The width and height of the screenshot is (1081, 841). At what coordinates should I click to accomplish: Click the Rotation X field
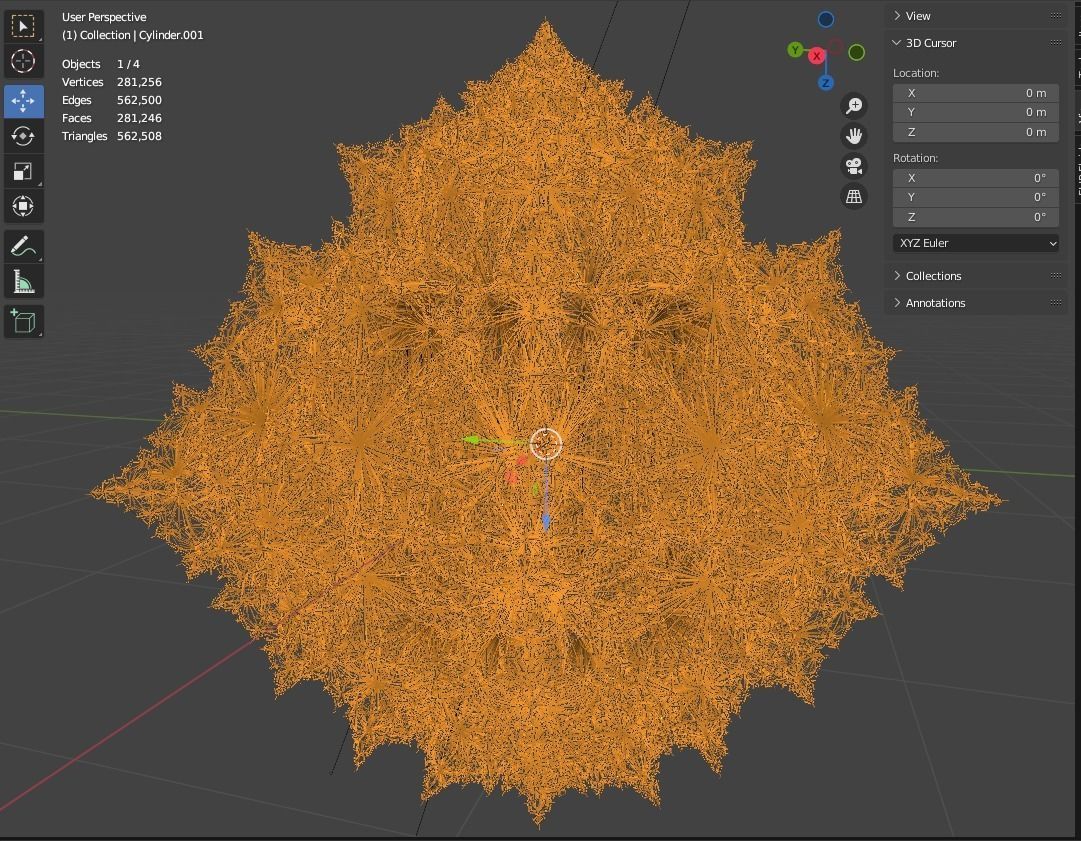(976, 178)
